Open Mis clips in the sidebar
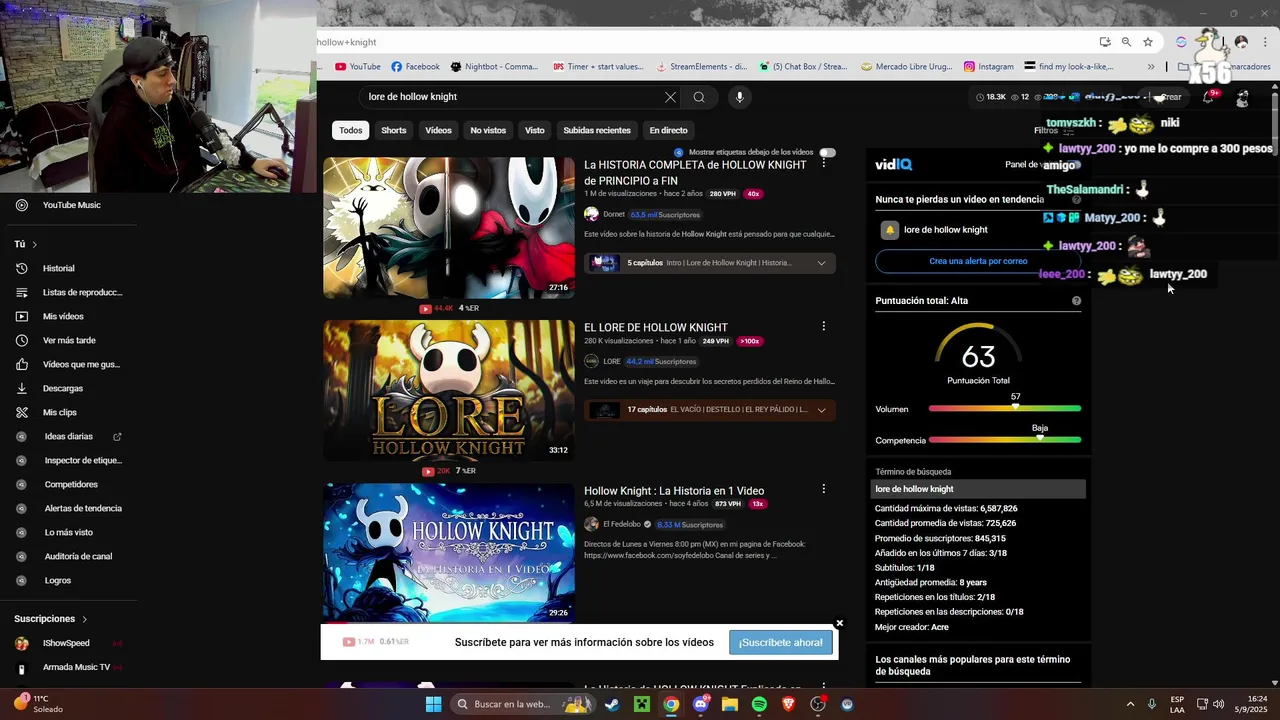 [59, 412]
